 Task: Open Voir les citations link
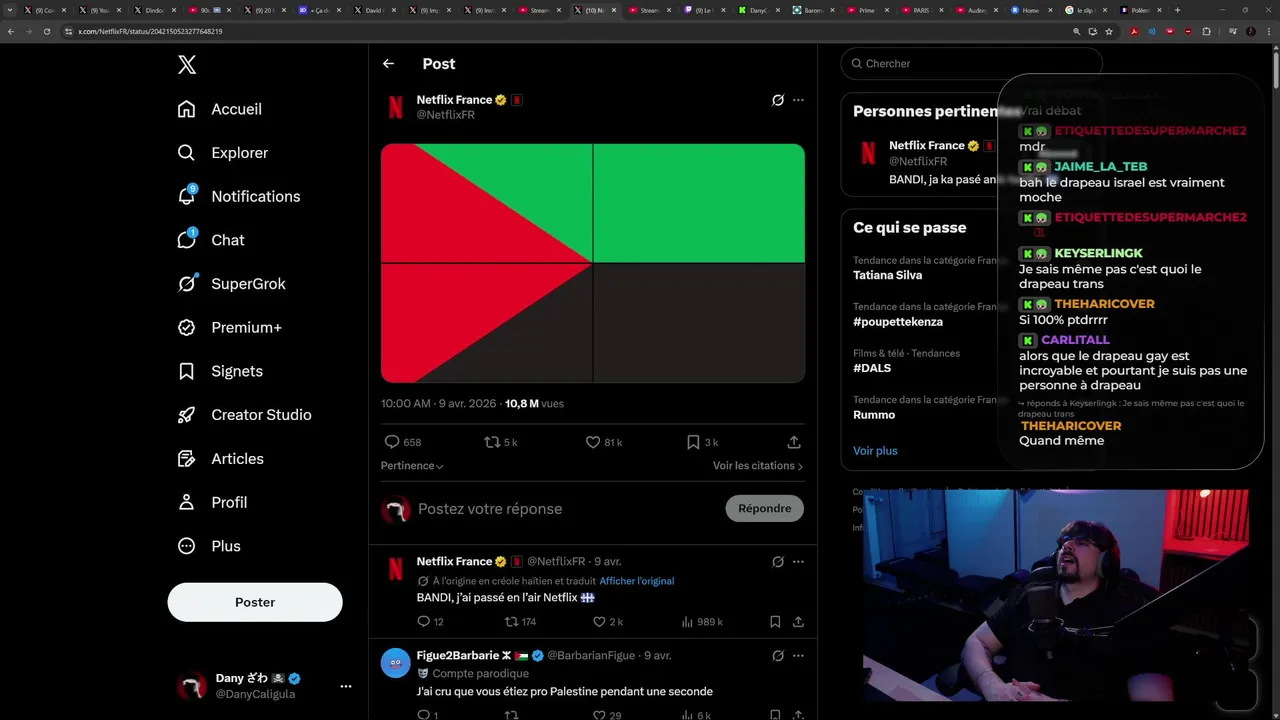[758, 466]
